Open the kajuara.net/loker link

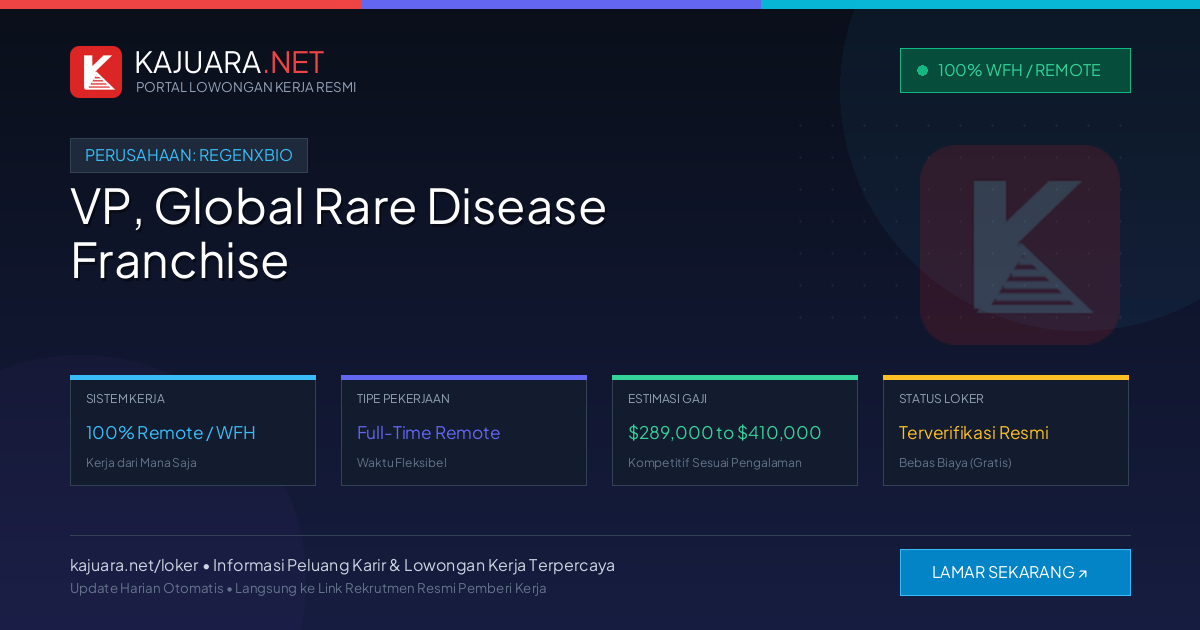coord(134,565)
